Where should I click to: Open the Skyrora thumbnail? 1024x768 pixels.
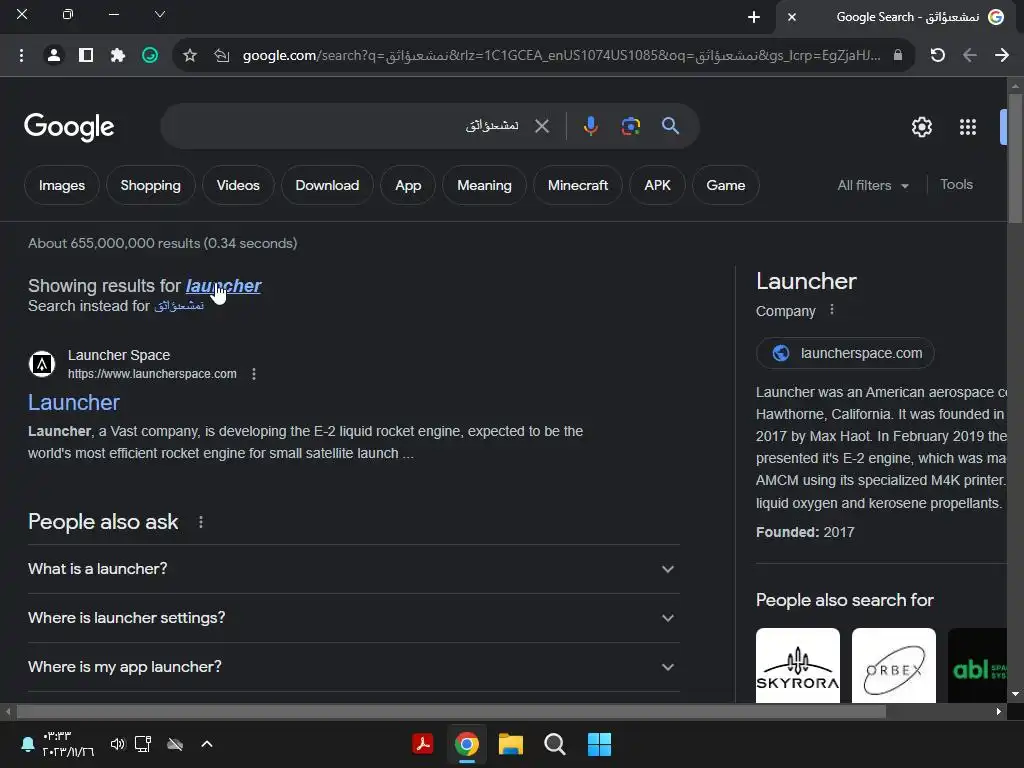797,665
